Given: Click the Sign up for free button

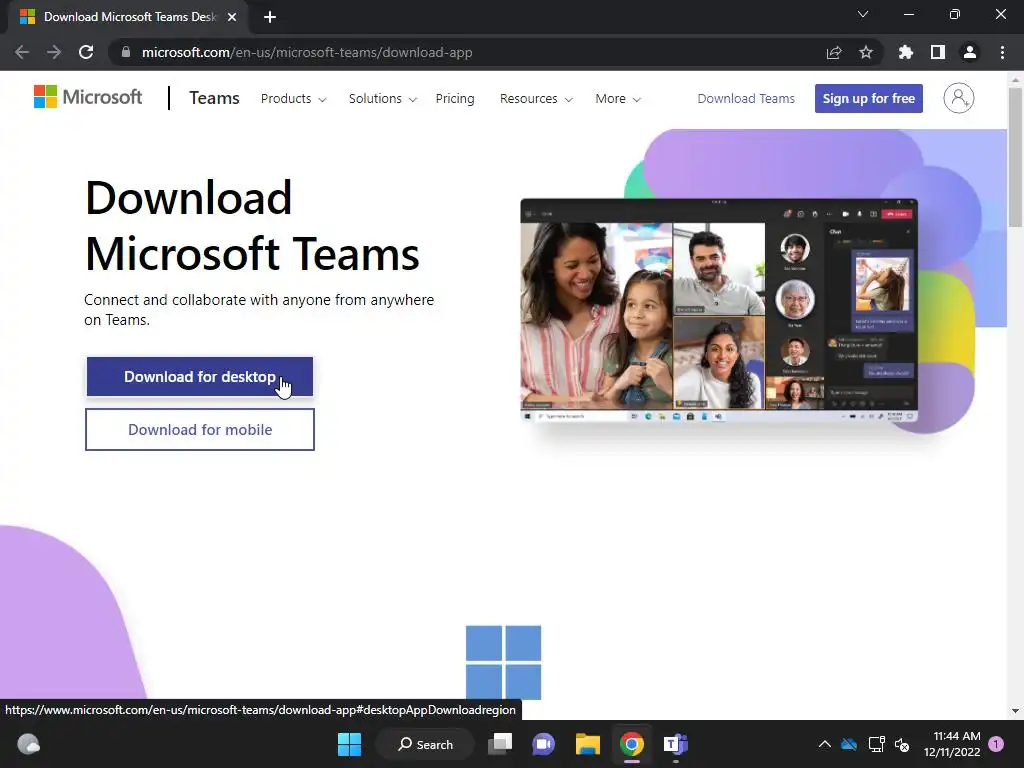Looking at the screenshot, I should click(869, 99).
